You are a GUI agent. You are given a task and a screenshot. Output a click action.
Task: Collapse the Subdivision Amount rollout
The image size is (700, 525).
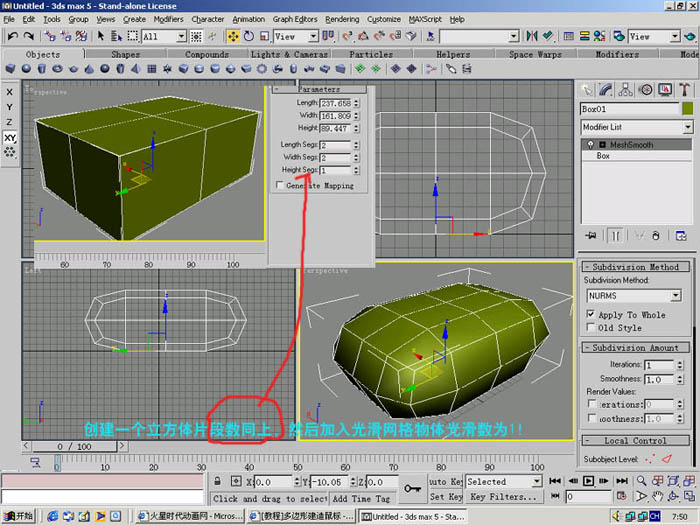[636, 348]
